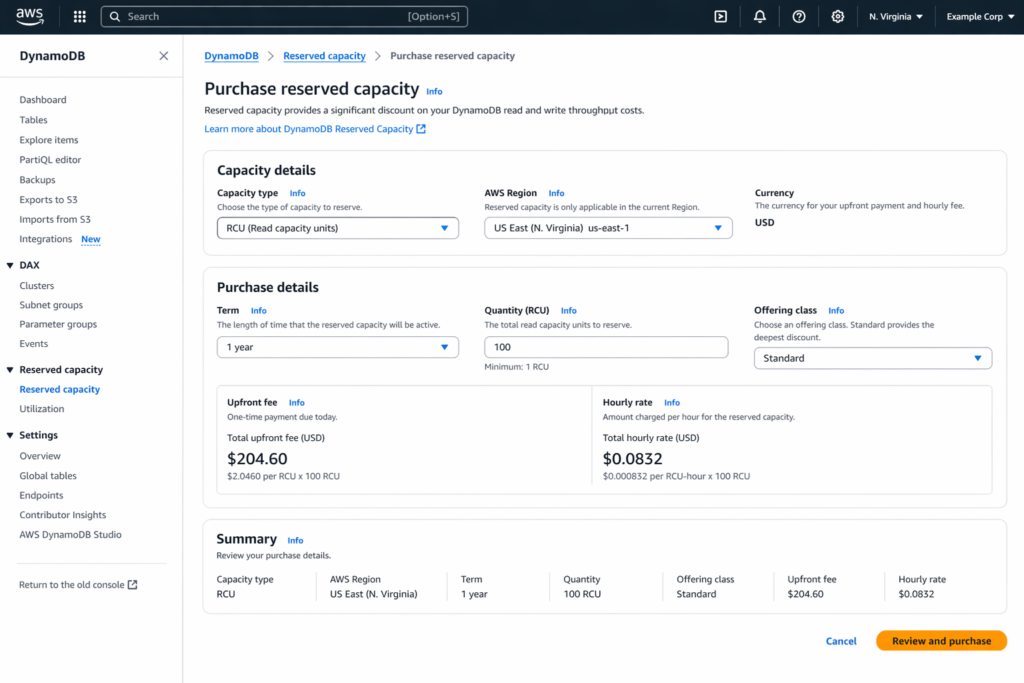Click the AWS logo to go home
This screenshot has width=1024, height=683.
[29, 16]
